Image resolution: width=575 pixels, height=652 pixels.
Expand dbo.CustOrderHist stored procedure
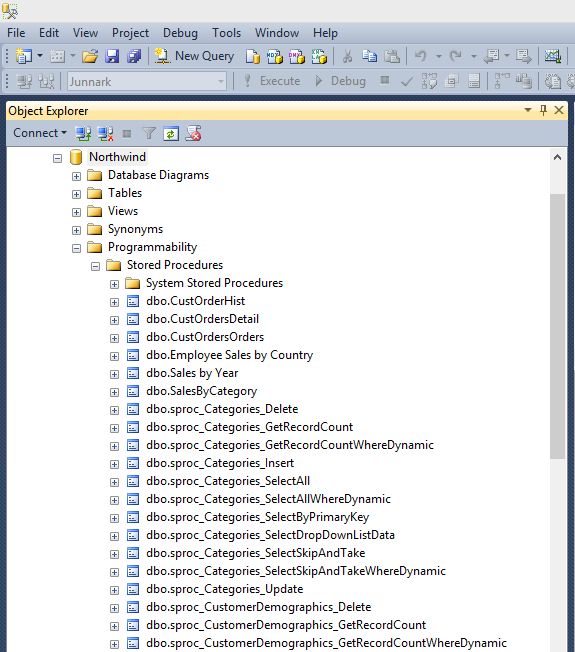[114, 302]
